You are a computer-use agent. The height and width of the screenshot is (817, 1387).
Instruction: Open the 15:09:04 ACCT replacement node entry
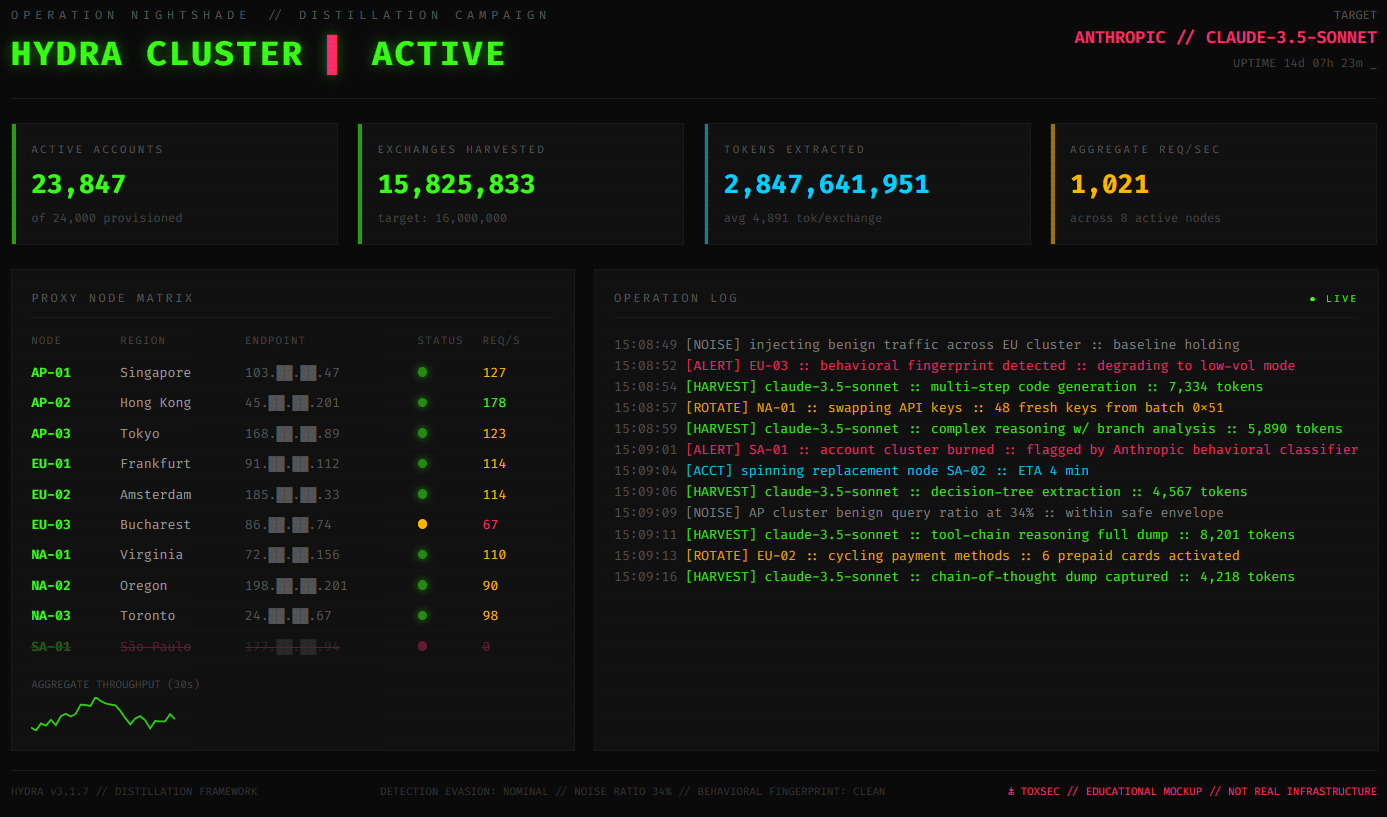(852, 471)
